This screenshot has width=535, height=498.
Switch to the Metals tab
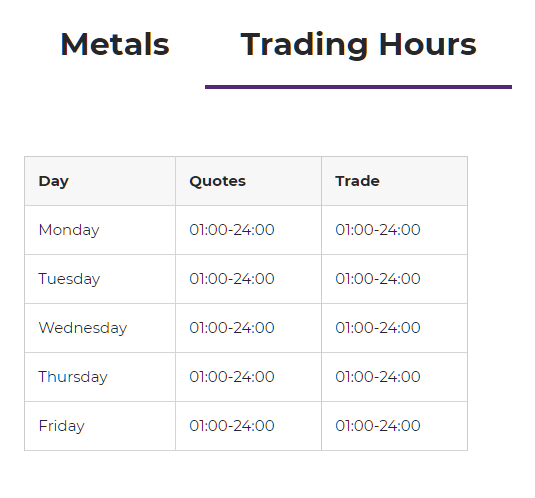click(x=115, y=44)
